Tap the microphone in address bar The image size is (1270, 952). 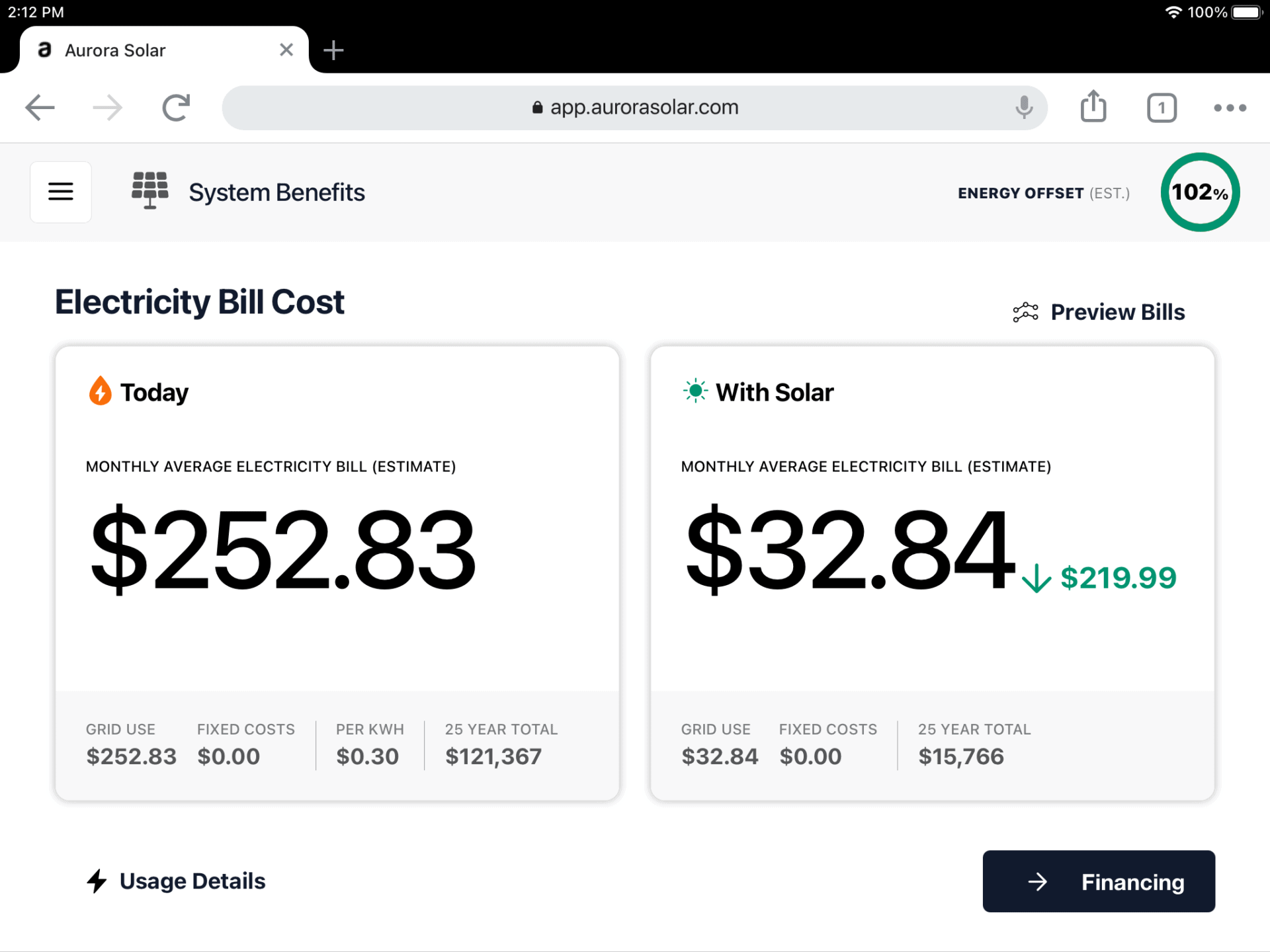click(x=1023, y=107)
